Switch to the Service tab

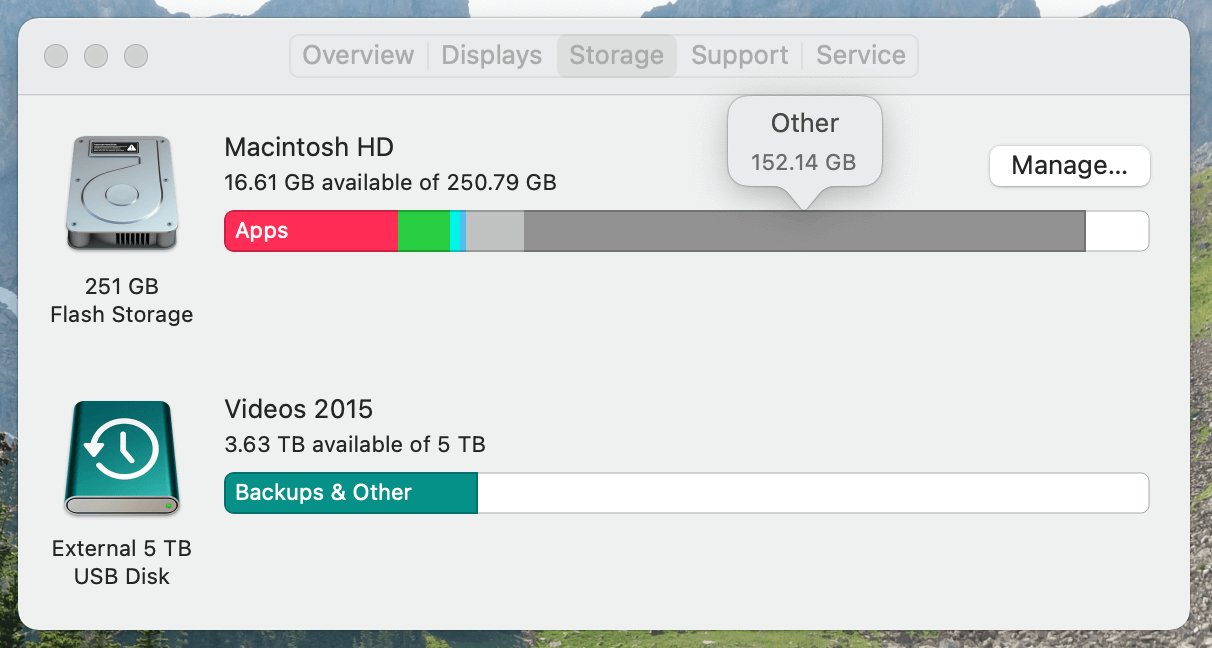tap(859, 55)
